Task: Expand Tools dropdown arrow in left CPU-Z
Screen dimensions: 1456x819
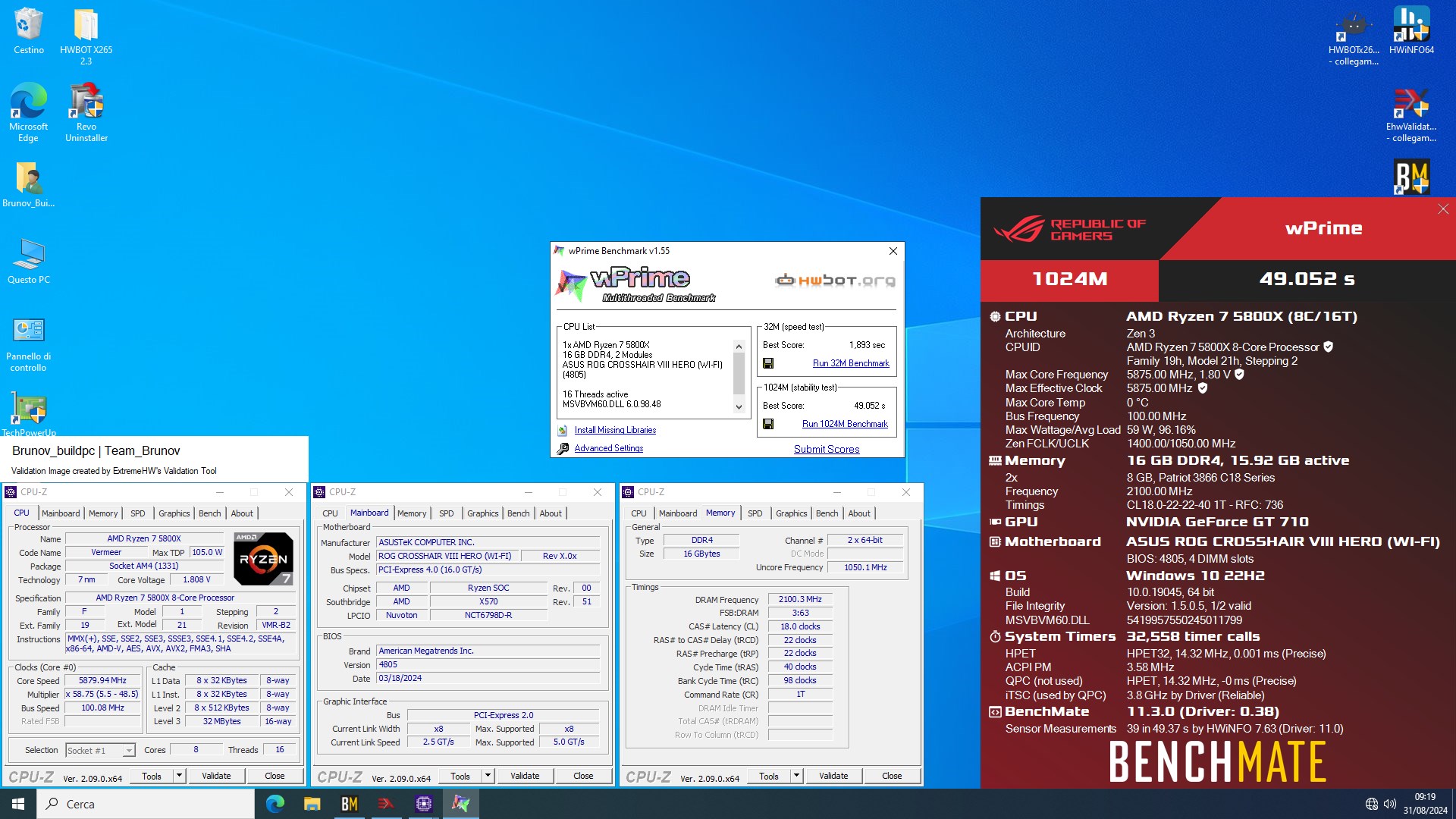Action: (x=179, y=776)
